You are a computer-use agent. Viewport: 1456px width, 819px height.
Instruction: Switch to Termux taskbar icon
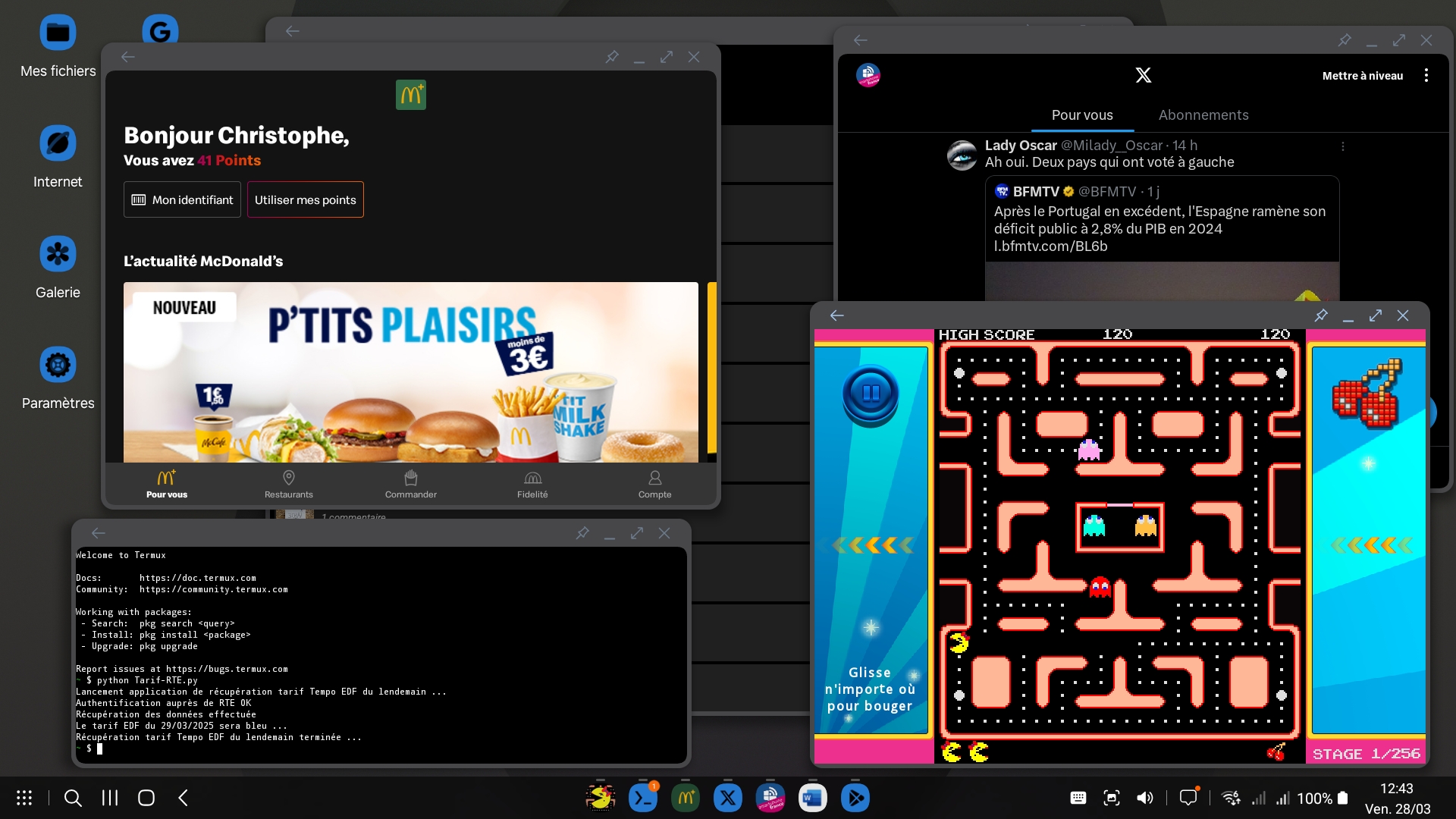pyautogui.click(x=643, y=798)
